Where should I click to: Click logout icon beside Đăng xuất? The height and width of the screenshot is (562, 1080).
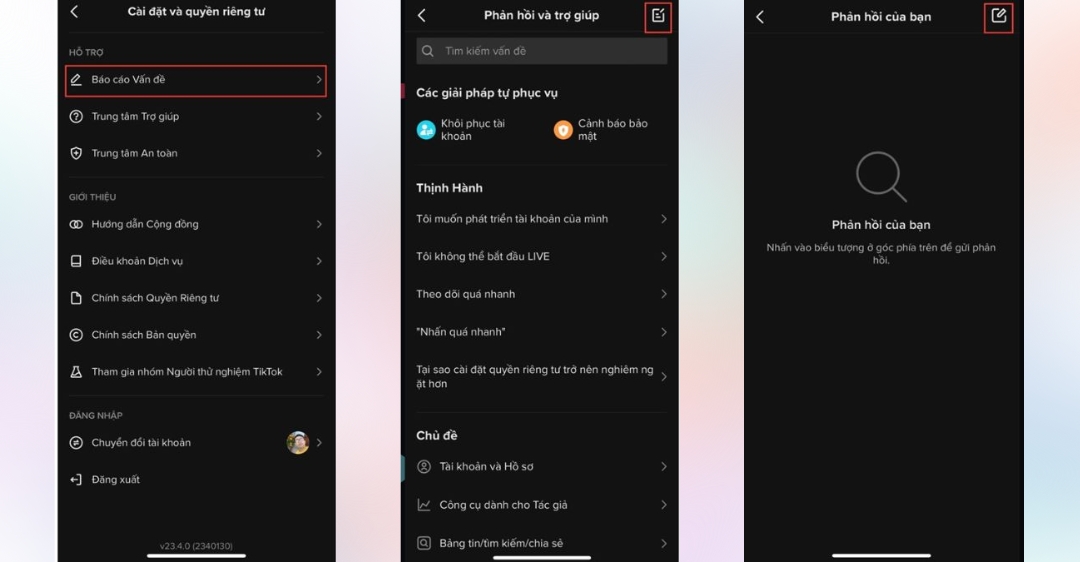pyautogui.click(x=76, y=479)
